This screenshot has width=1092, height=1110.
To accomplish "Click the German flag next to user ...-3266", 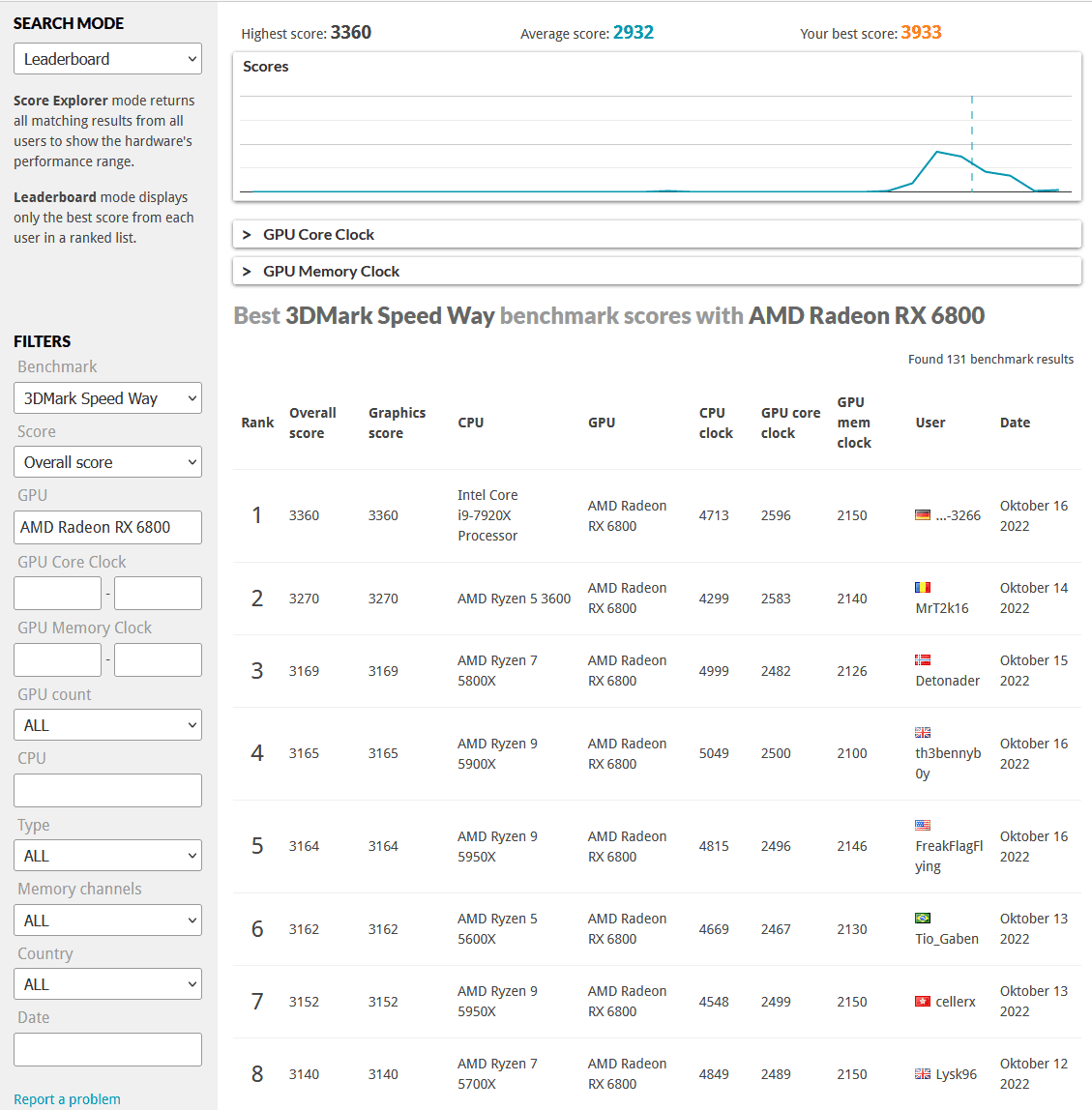I will 923,515.
